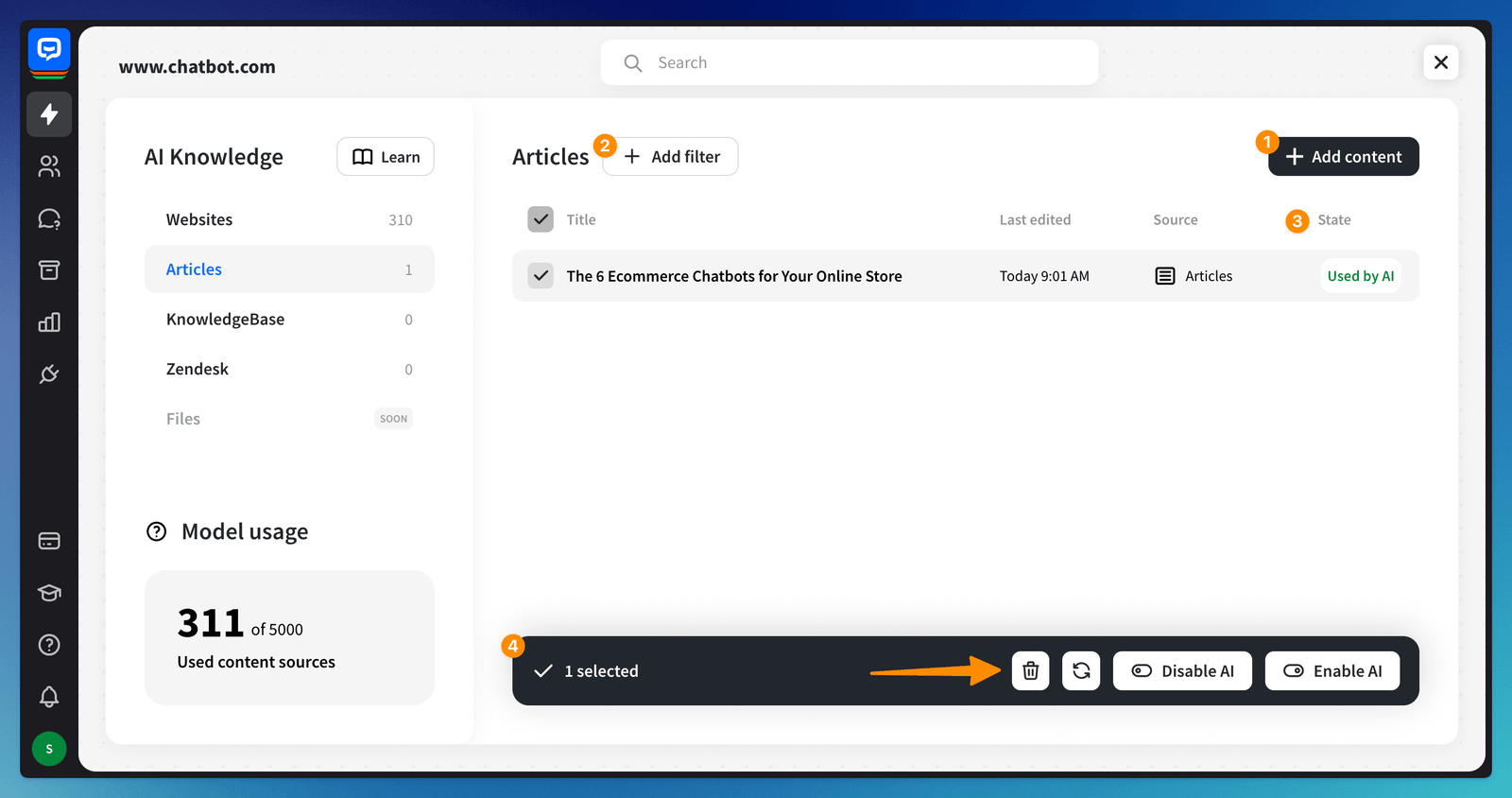
Task: Click the Enable AI toggle button
Action: click(1332, 671)
